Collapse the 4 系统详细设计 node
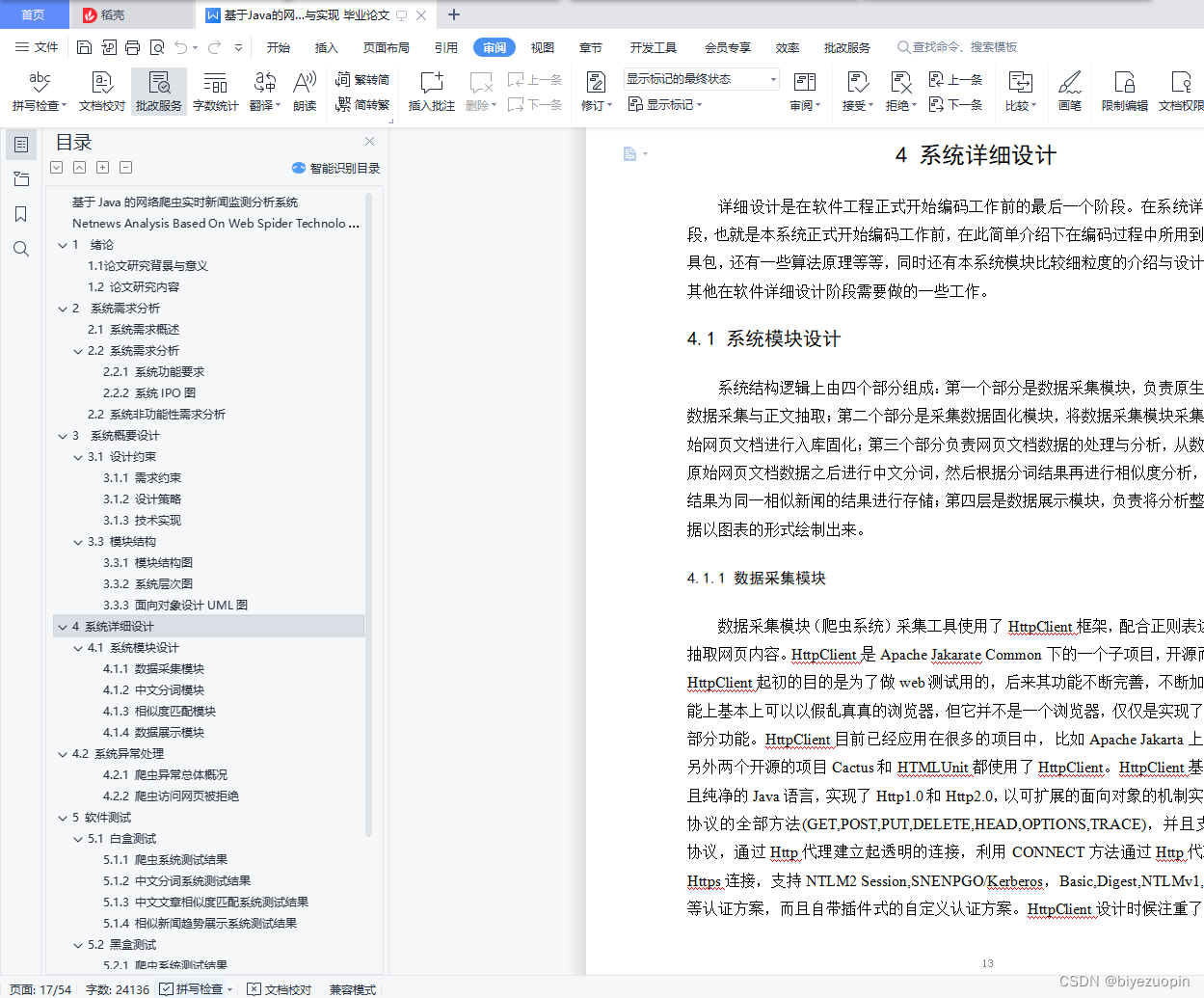1204x998 pixels. pyautogui.click(x=63, y=627)
